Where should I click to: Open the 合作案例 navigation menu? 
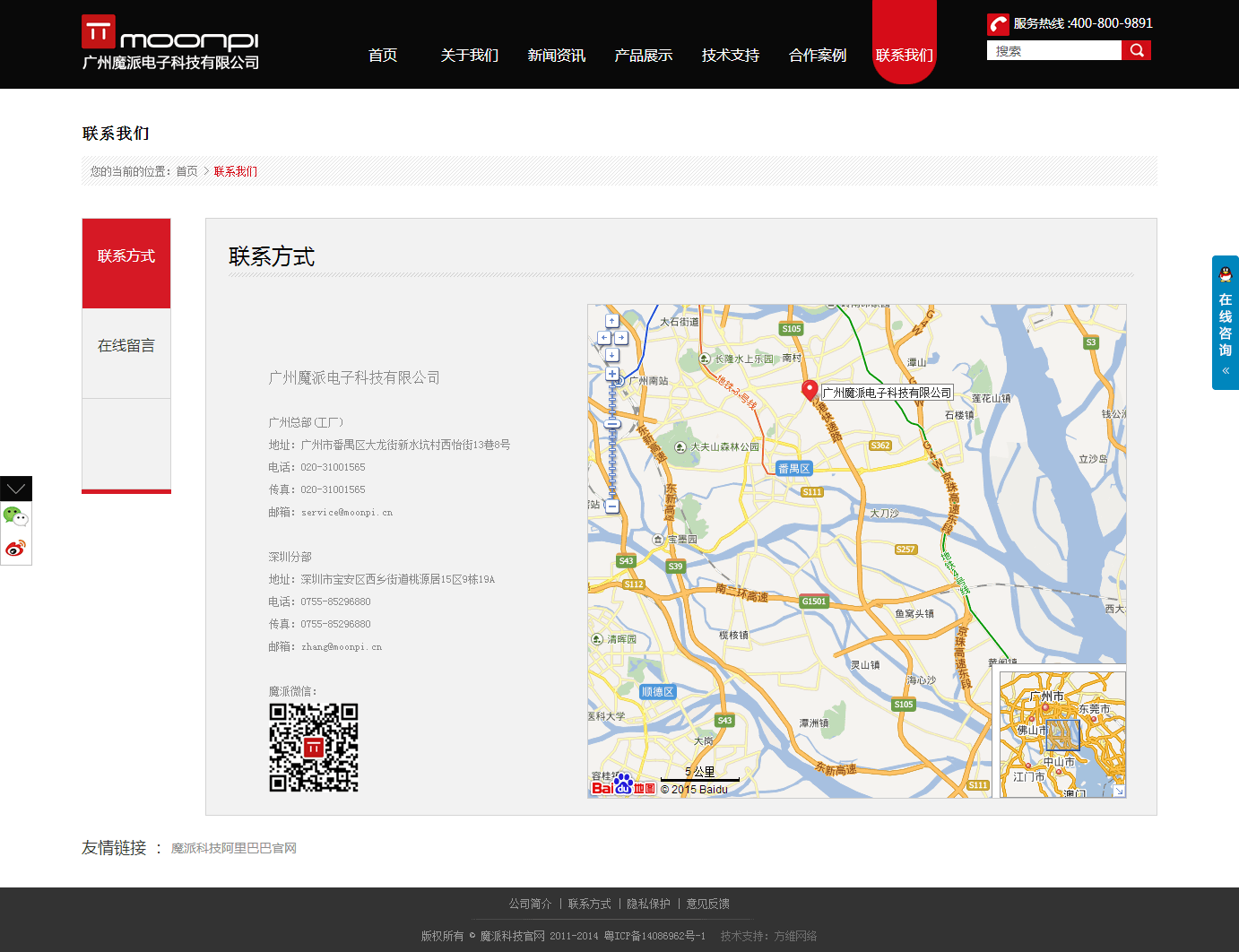(818, 55)
